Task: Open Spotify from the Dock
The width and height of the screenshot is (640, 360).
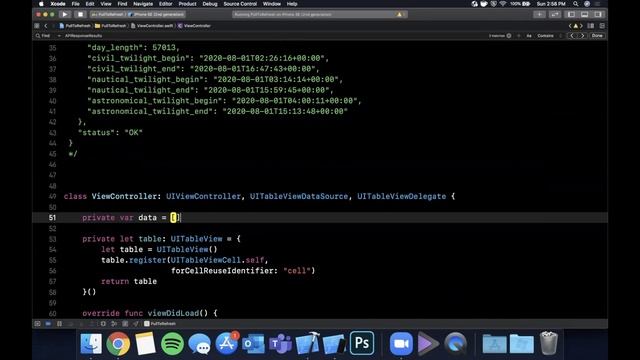Action: (x=172, y=343)
